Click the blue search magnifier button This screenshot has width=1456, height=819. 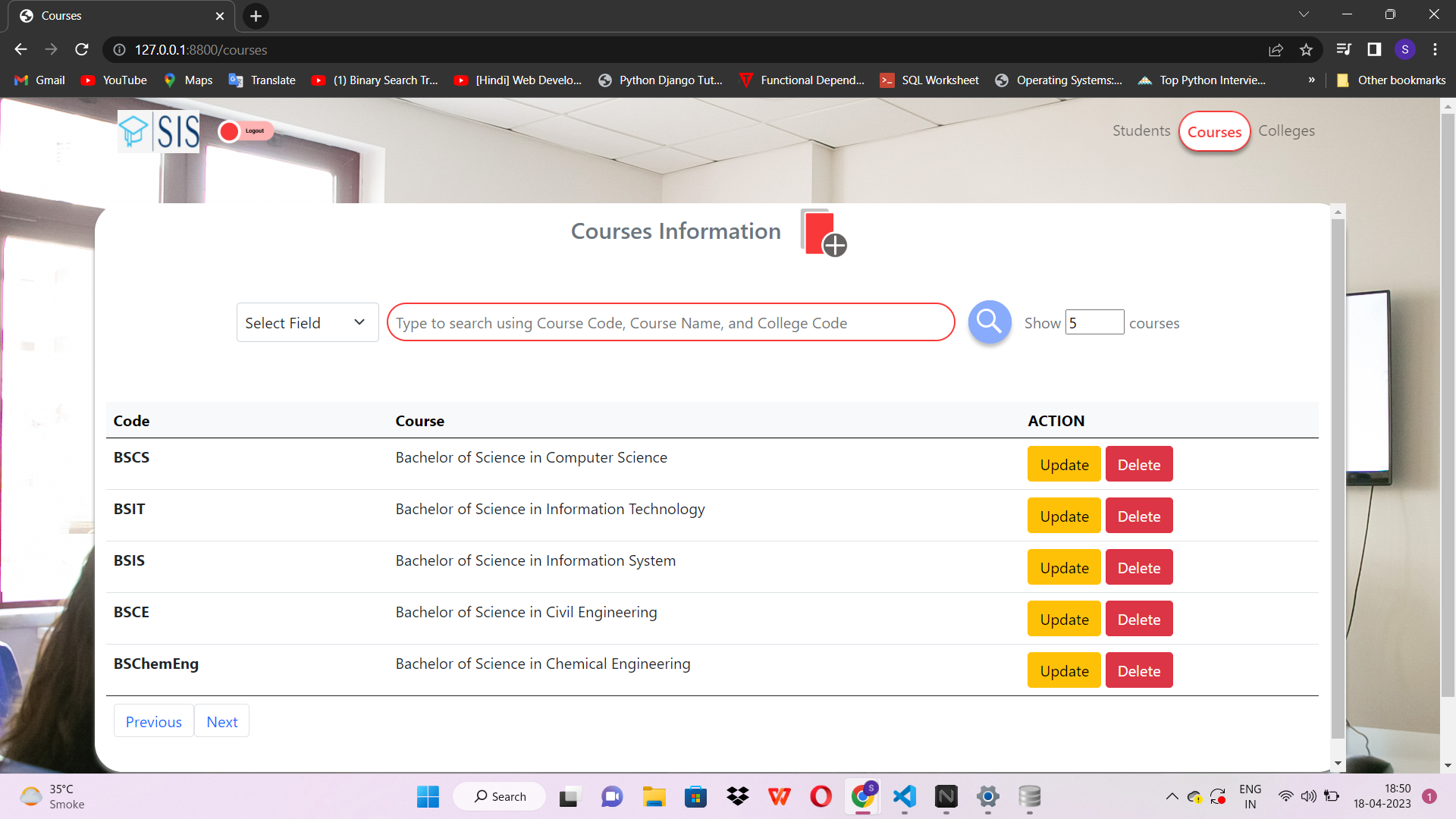point(990,322)
